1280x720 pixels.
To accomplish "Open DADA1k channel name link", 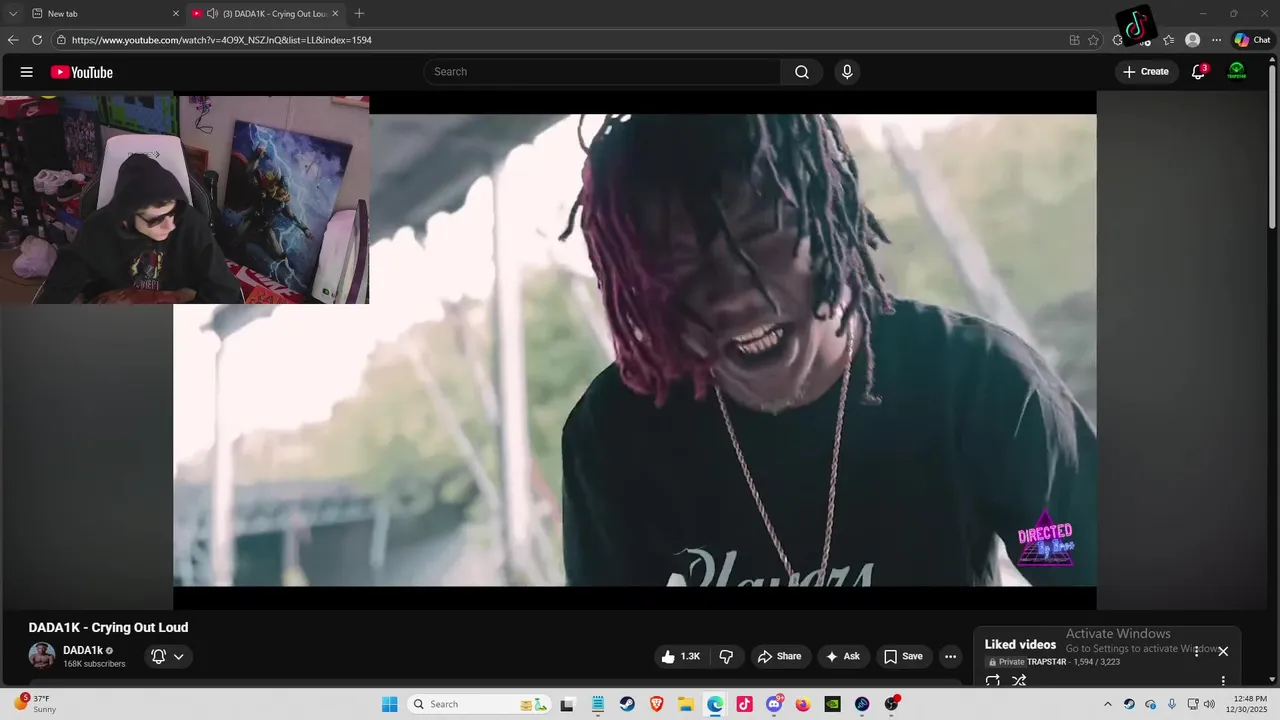I will (x=83, y=650).
